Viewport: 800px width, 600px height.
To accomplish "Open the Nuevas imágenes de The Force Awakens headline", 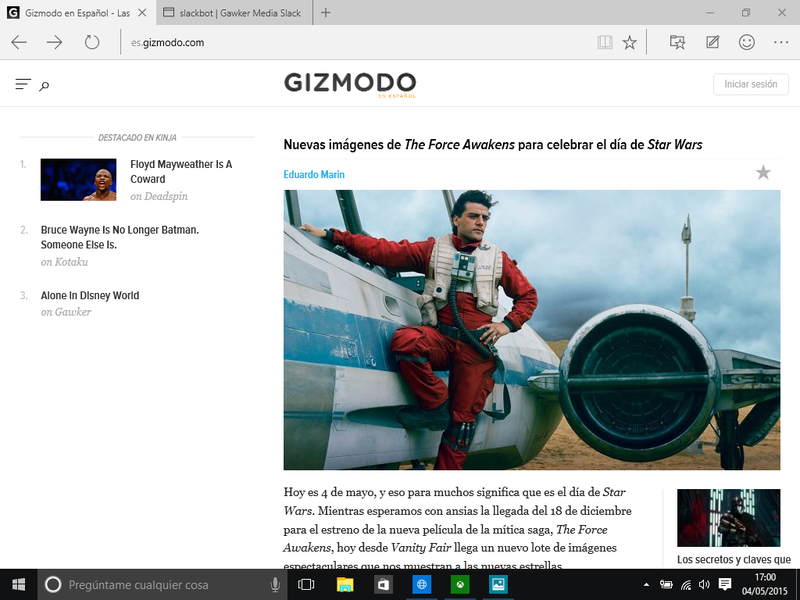I will pyautogui.click(x=493, y=145).
